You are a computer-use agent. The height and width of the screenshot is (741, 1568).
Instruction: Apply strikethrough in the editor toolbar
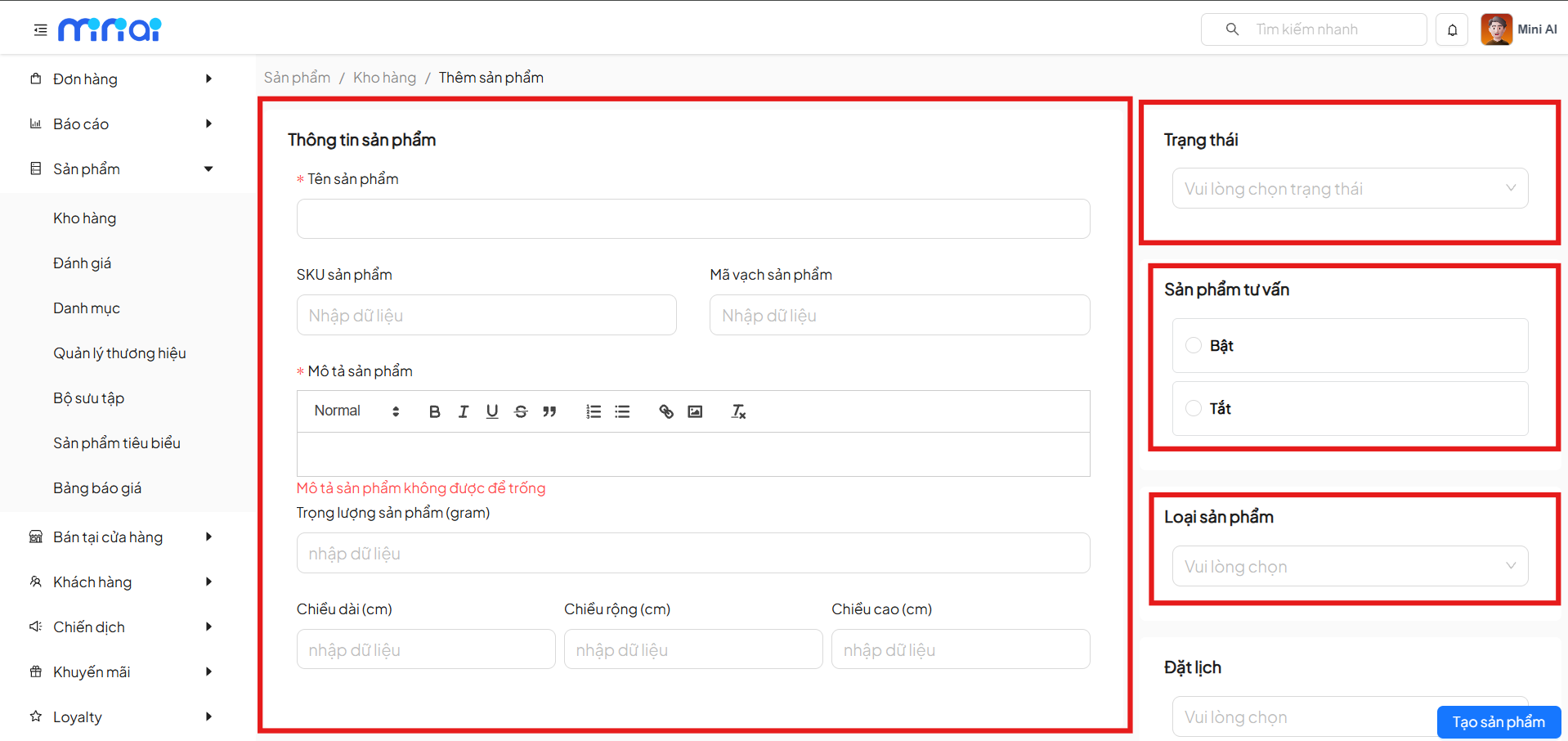(521, 411)
